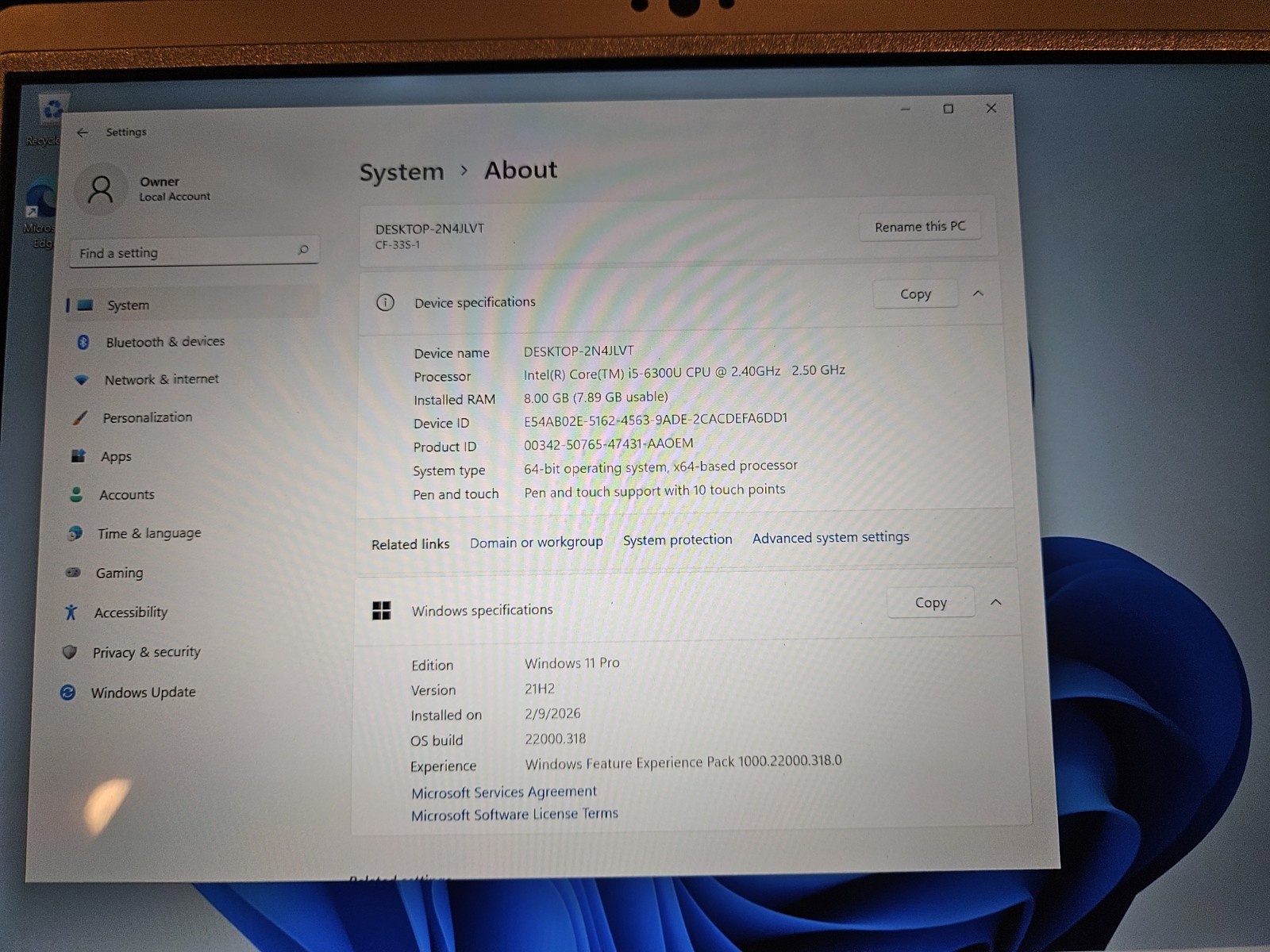The height and width of the screenshot is (952, 1270).
Task: Click the System monitor icon in sidebar
Action: point(86,305)
